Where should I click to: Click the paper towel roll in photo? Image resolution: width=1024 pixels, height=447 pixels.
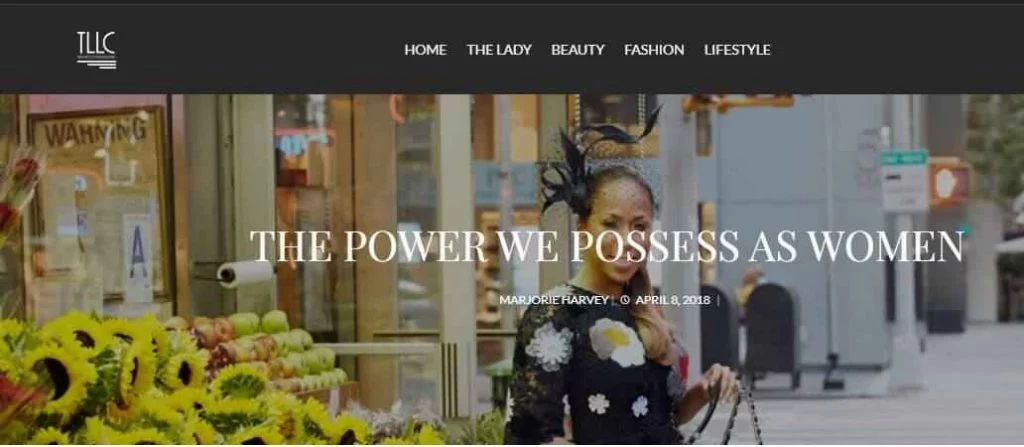click(x=244, y=273)
